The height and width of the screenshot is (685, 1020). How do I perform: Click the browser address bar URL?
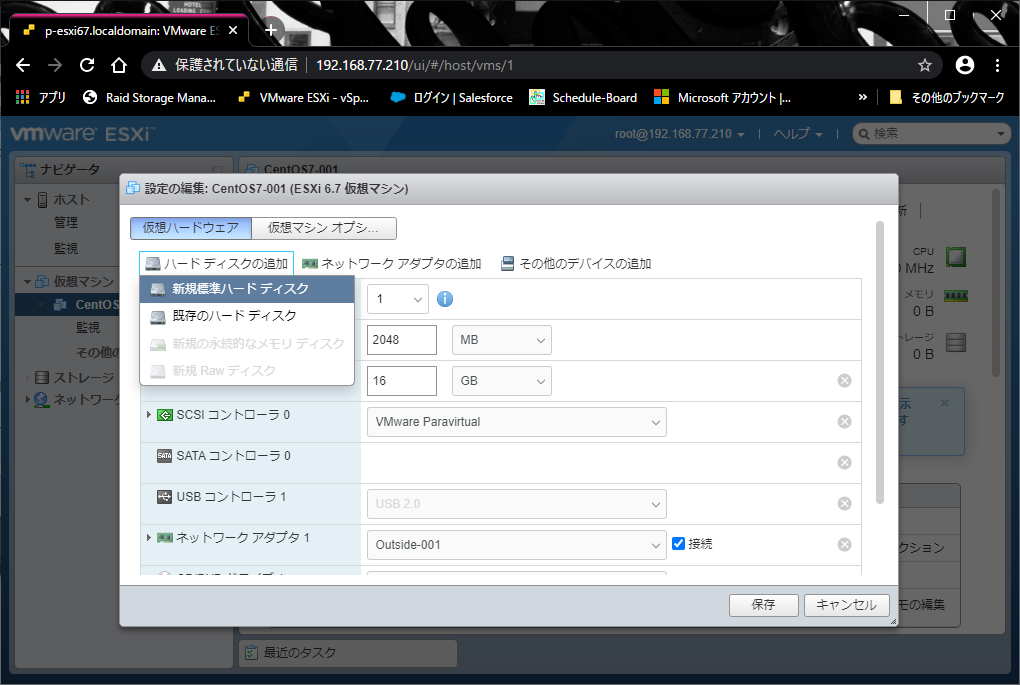[x=414, y=65]
